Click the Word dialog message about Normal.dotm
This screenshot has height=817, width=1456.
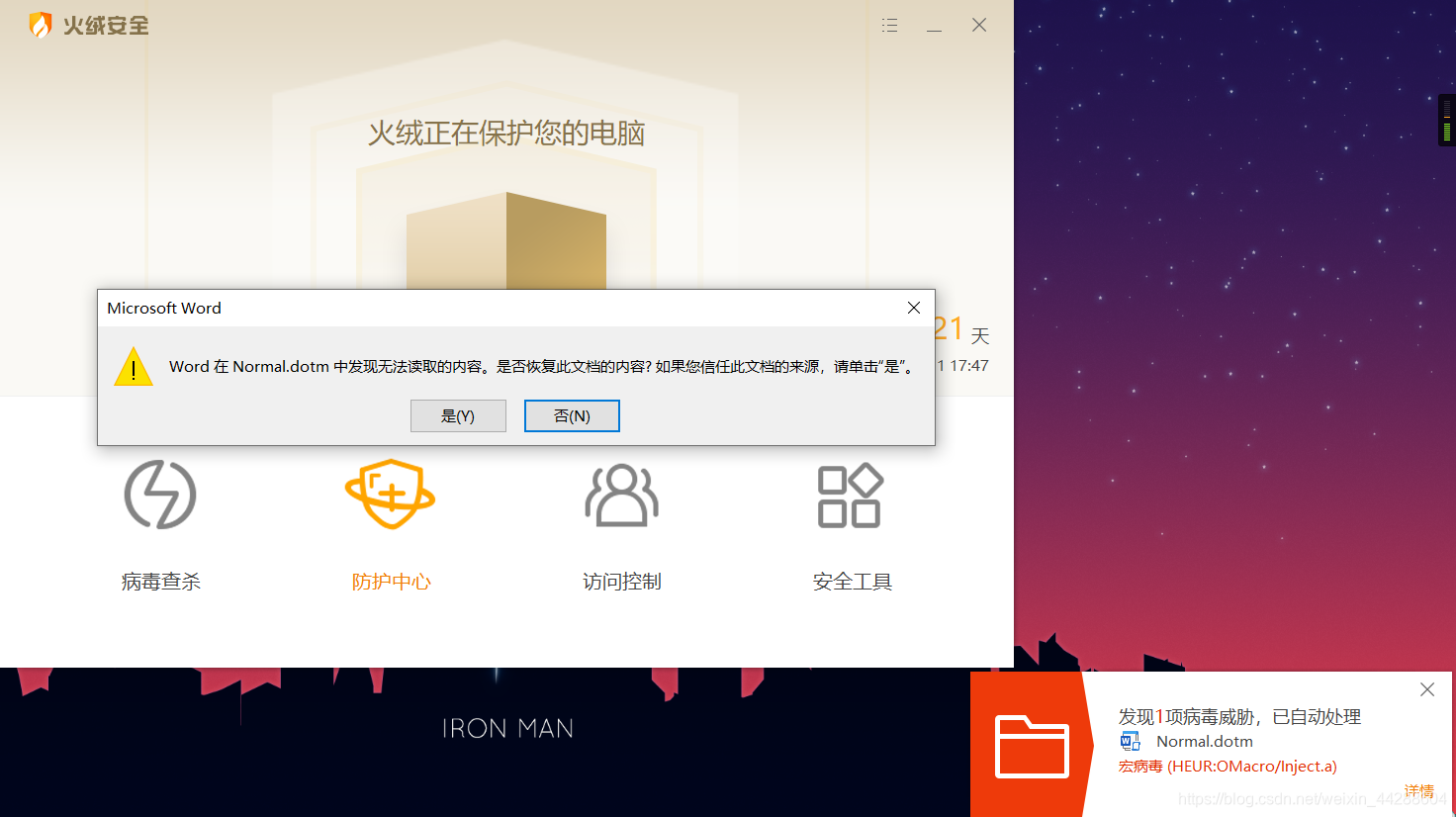tap(541, 366)
